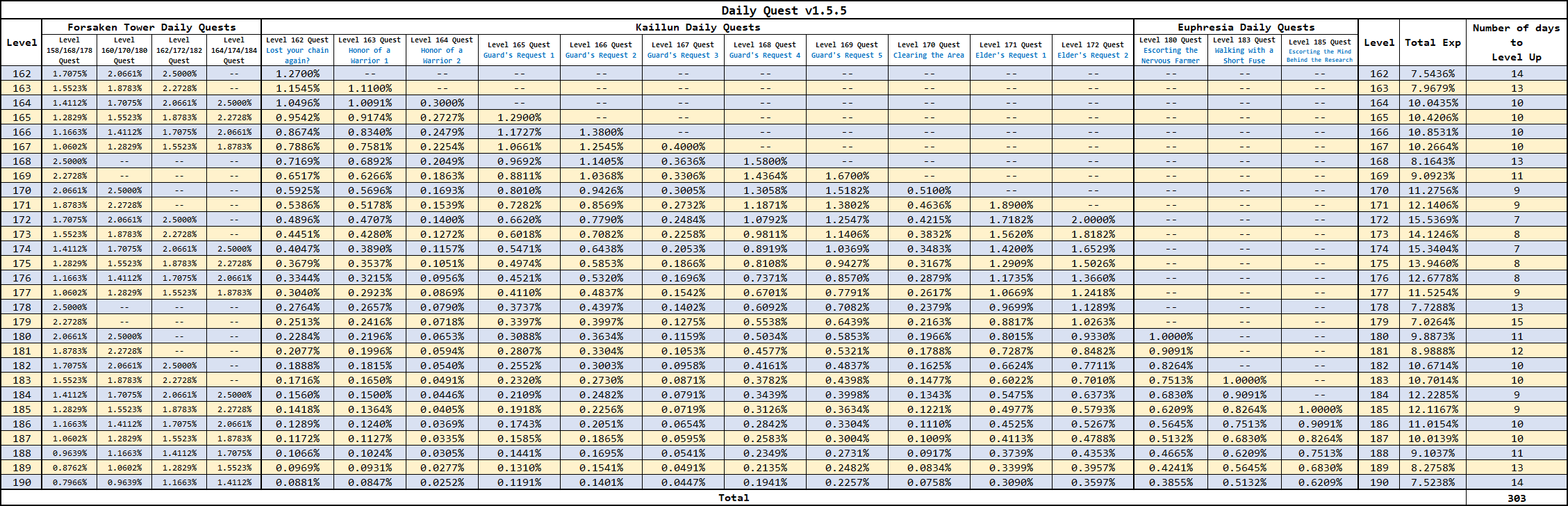The width and height of the screenshot is (1568, 506).
Task: Select the "Honor of a Warrior 1" quest header
Action: tap(370, 50)
